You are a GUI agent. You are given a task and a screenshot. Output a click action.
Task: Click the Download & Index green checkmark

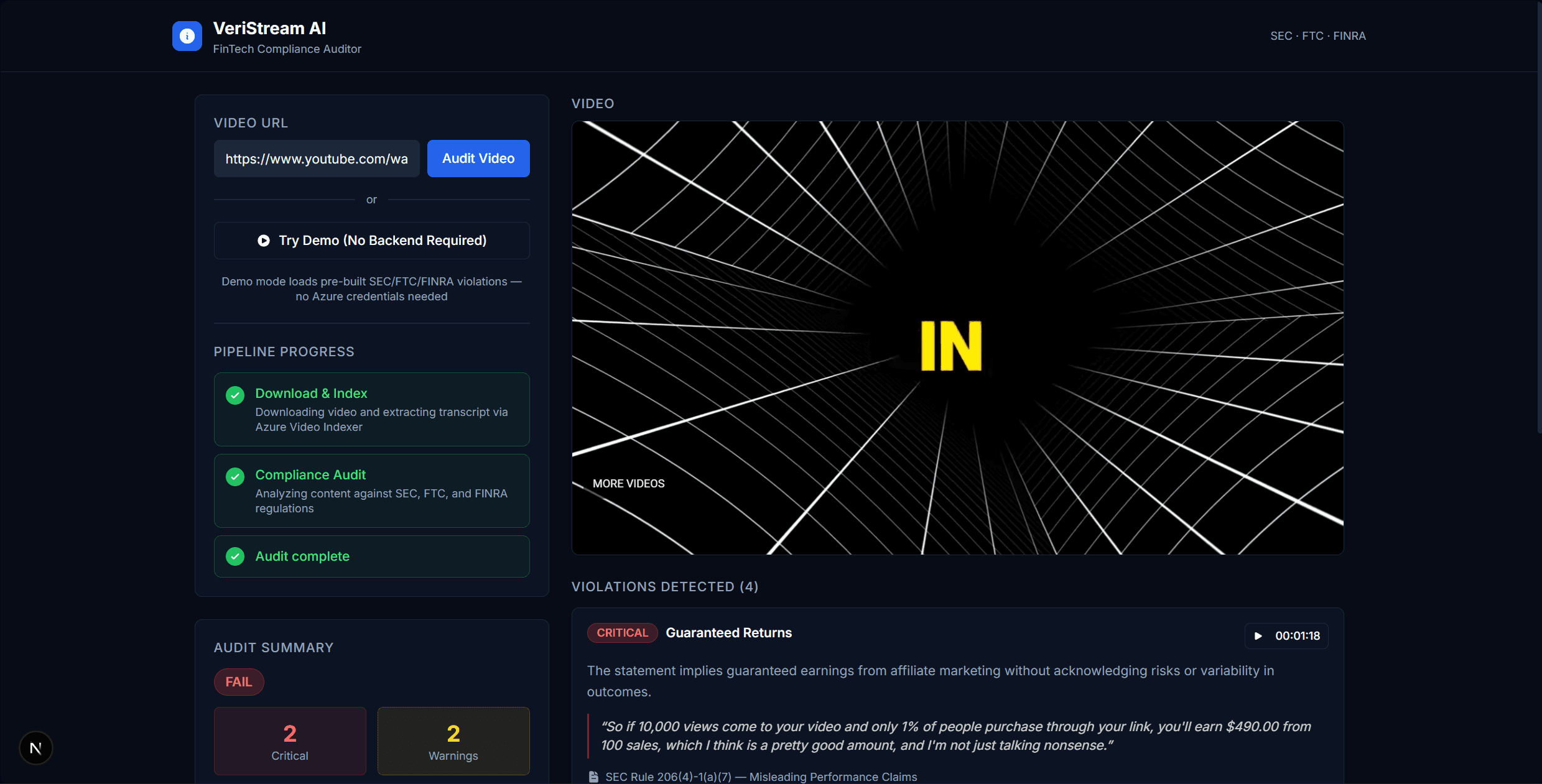click(x=235, y=395)
